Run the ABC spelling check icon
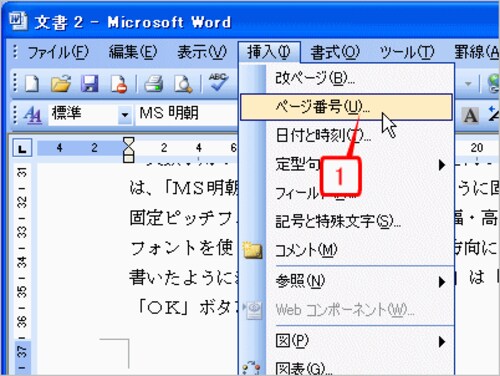500x376 pixels. click(218, 82)
